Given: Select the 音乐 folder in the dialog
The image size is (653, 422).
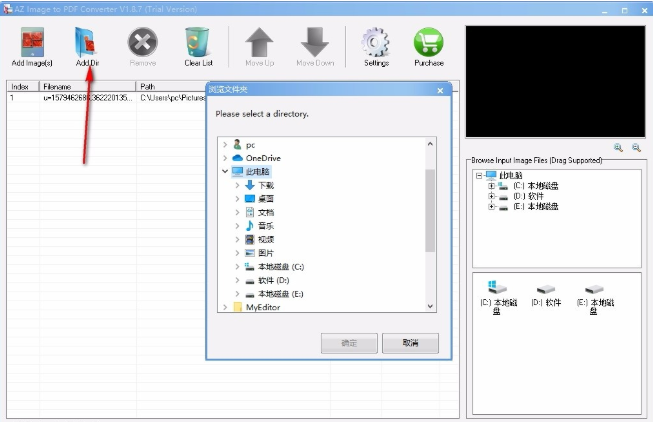Looking at the screenshot, I should click(x=259, y=226).
